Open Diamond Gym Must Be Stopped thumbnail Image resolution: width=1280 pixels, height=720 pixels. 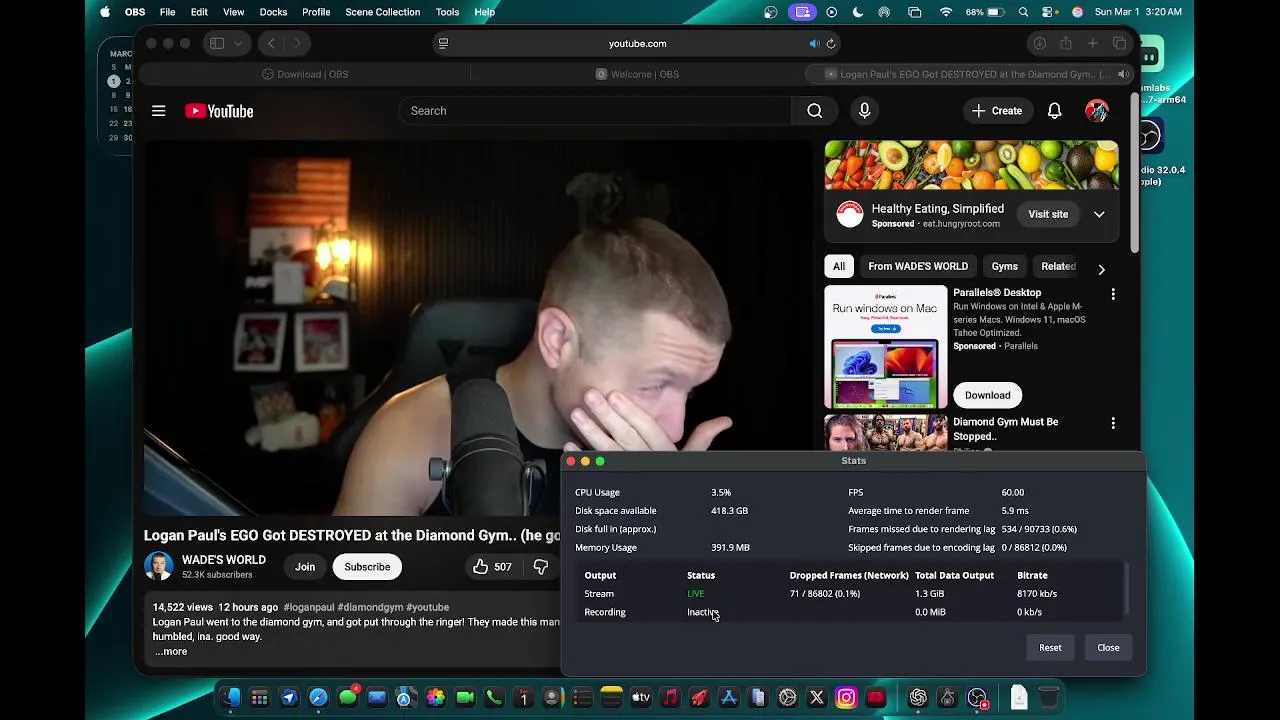tap(885, 434)
